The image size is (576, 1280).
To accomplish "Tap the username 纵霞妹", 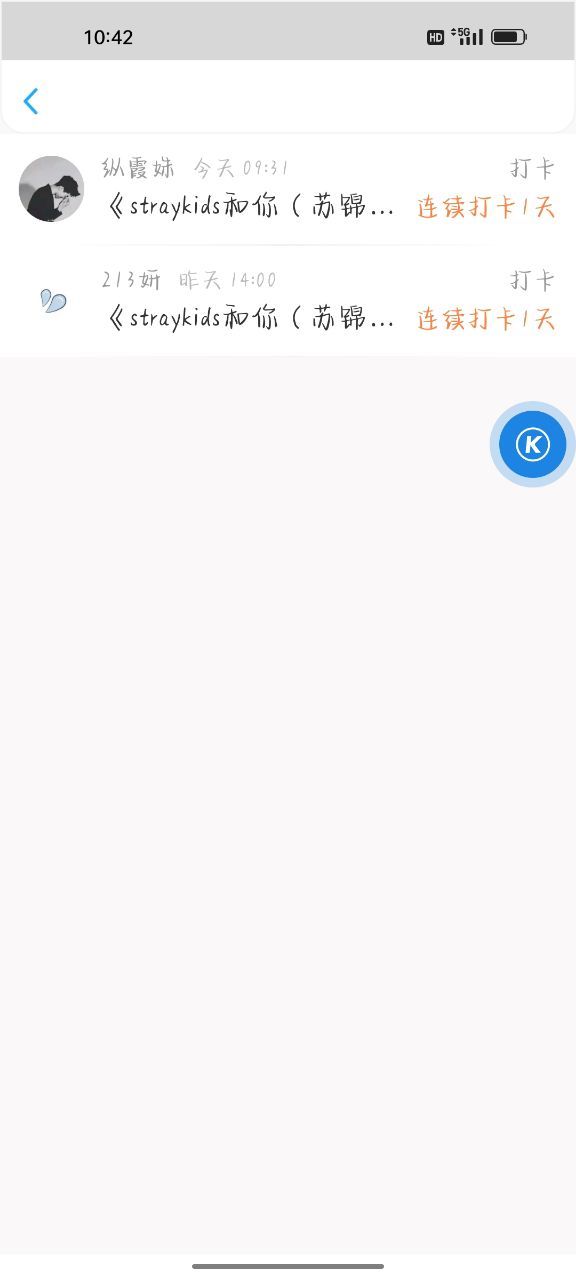I will pyautogui.click(x=138, y=167).
